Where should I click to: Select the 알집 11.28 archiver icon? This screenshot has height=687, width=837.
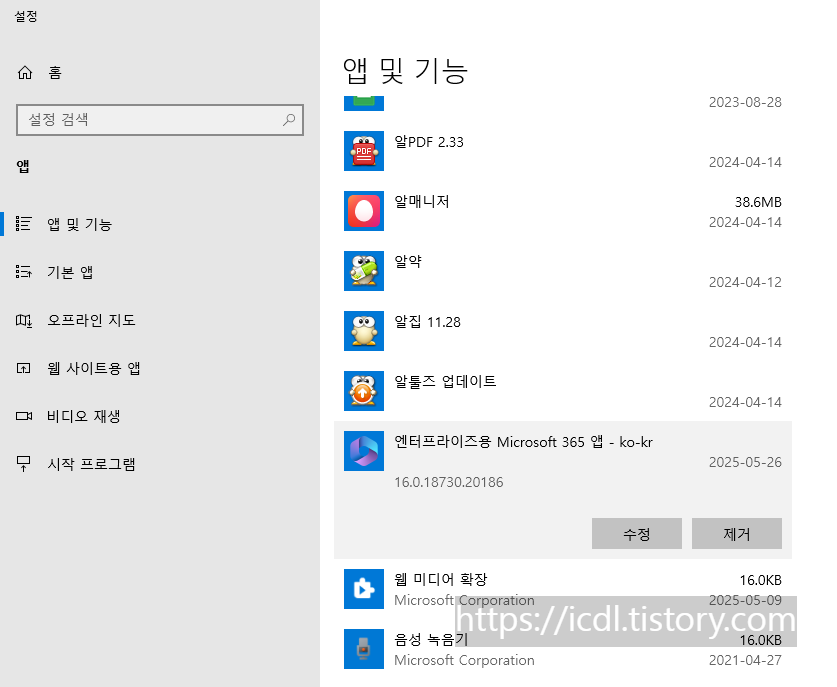[x=364, y=331]
